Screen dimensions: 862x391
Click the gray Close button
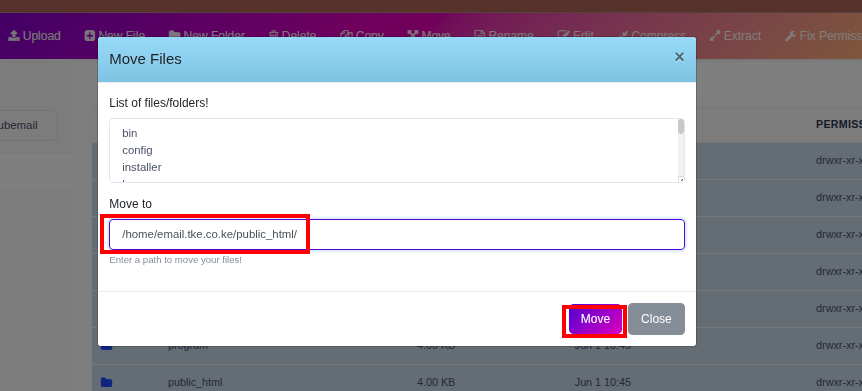coord(656,319)
